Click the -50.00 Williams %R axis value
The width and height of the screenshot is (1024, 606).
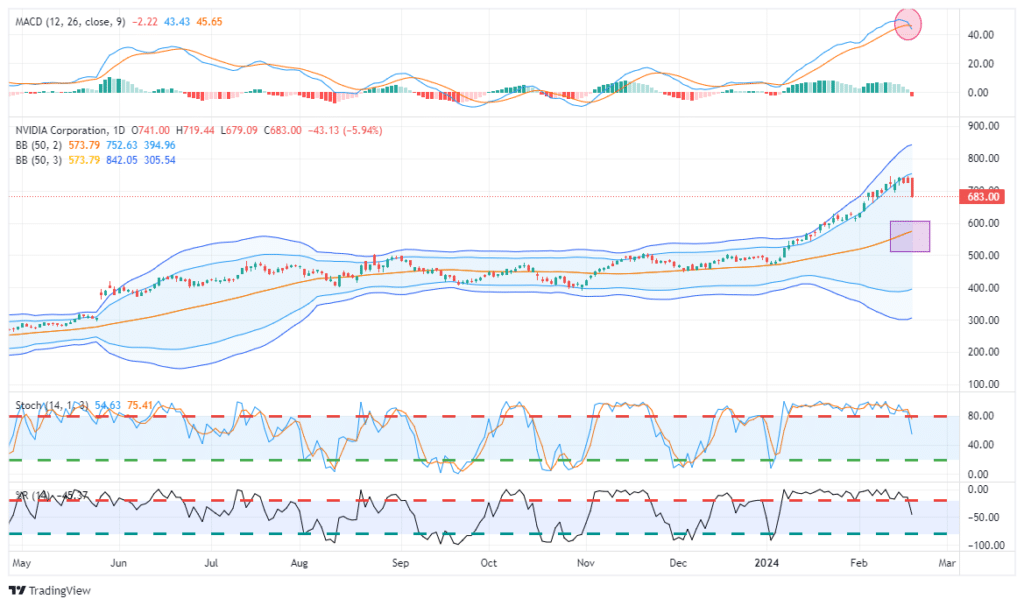point(982,517)
